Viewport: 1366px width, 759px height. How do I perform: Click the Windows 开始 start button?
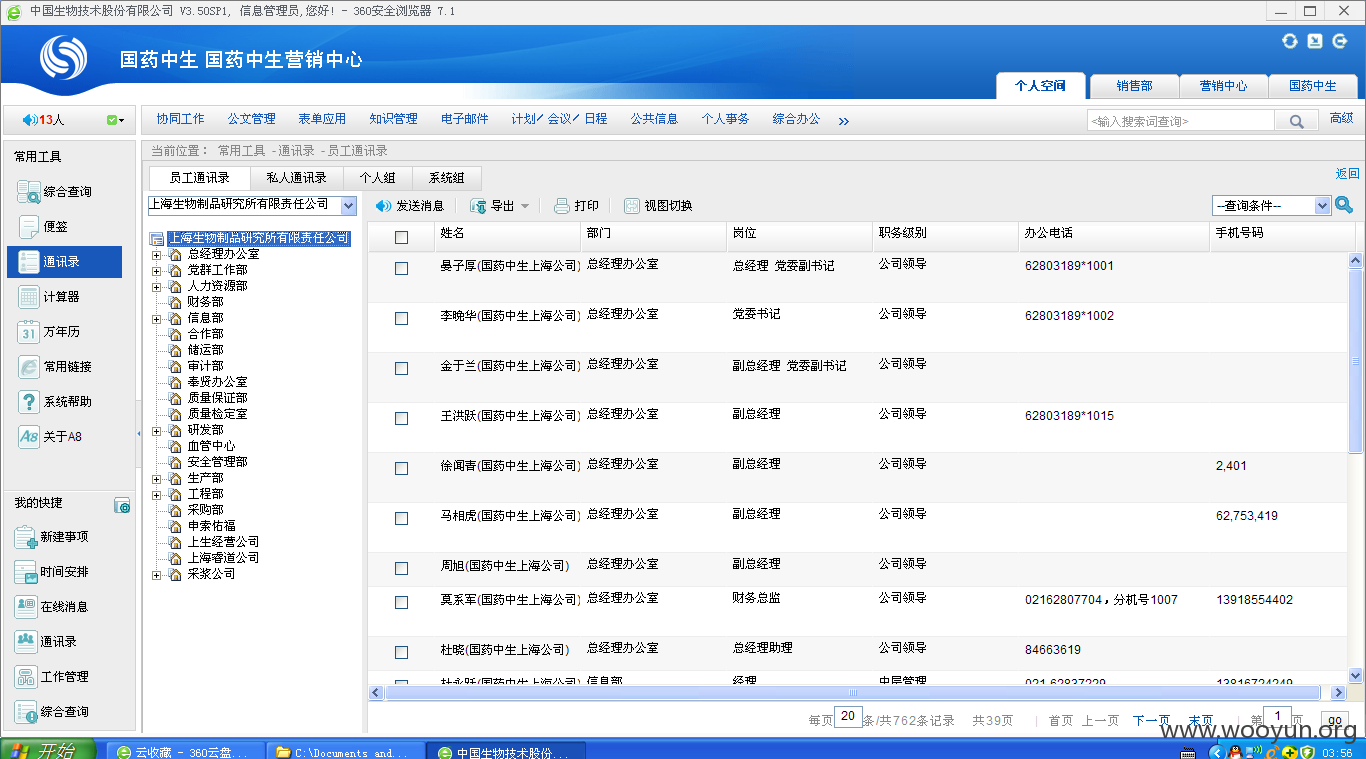click(x=47, y=751)
